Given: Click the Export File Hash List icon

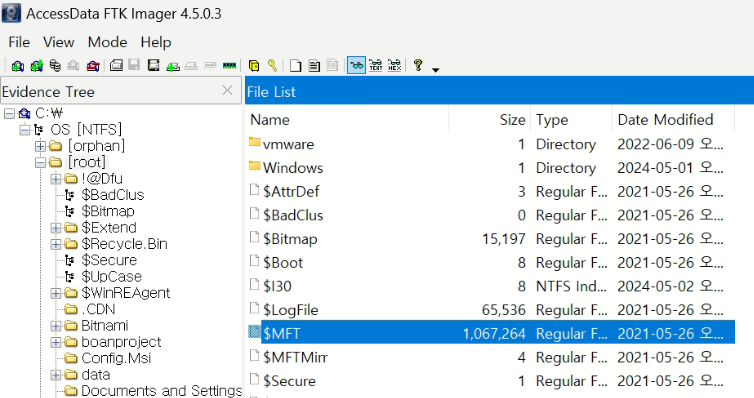Looking at the screenshot, I should [314, 65].
